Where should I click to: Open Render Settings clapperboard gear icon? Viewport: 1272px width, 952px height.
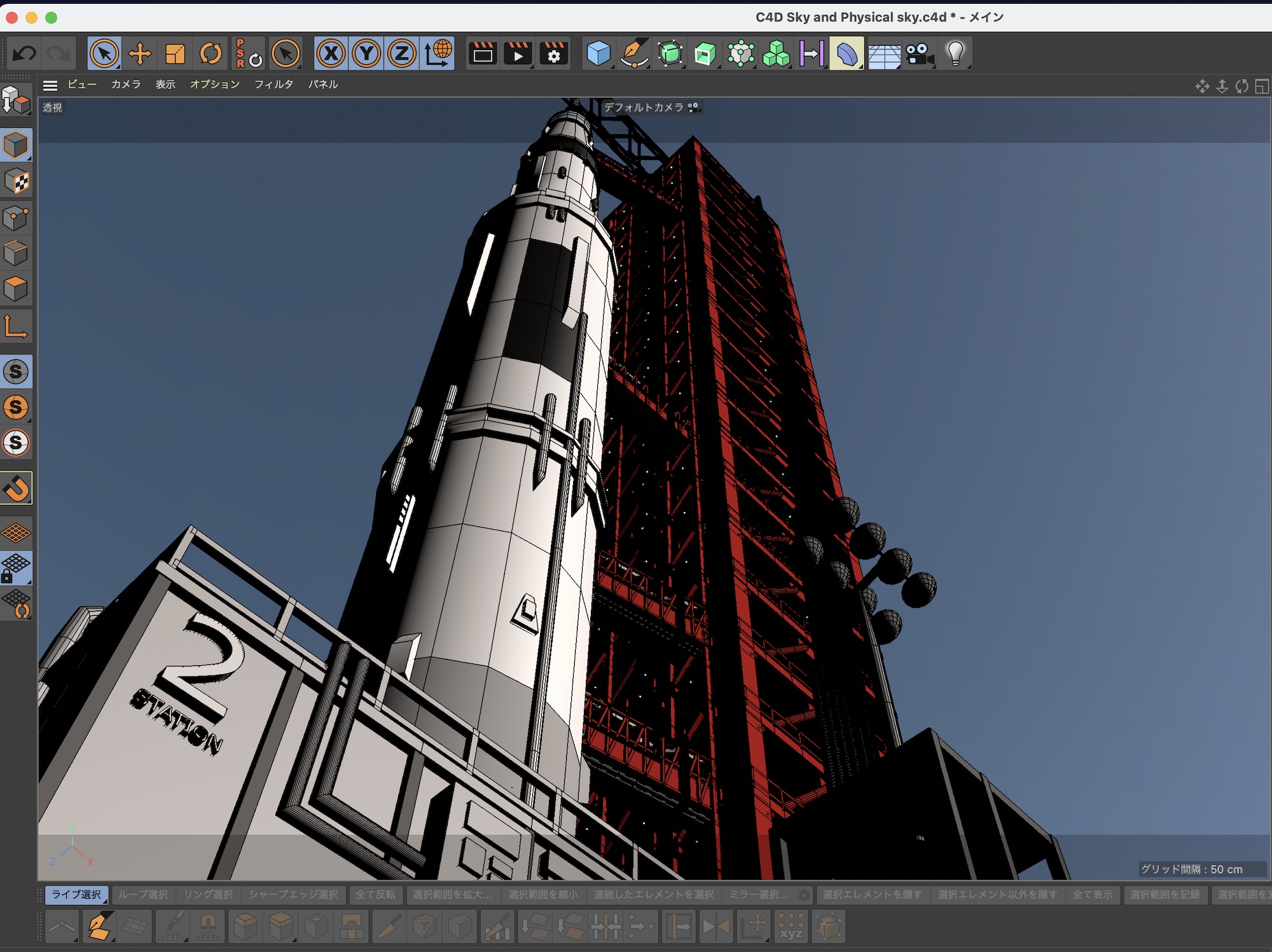click(x=553, y=53)
